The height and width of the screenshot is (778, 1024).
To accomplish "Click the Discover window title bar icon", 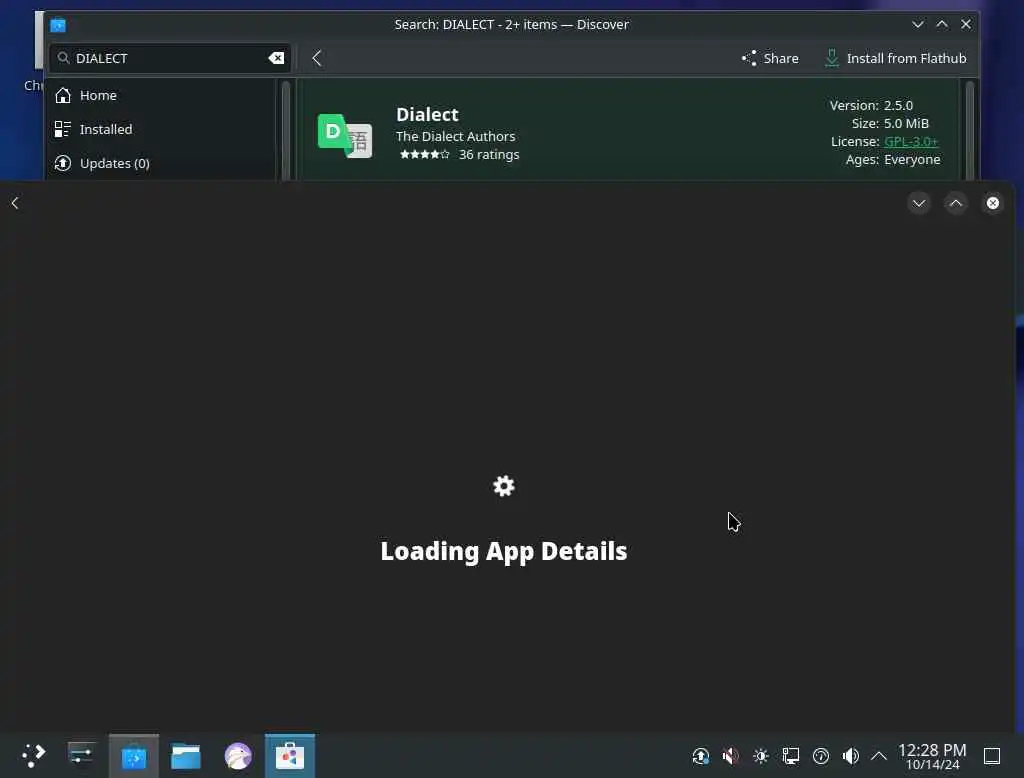I will pyautogui.click(x=58, y=25).
